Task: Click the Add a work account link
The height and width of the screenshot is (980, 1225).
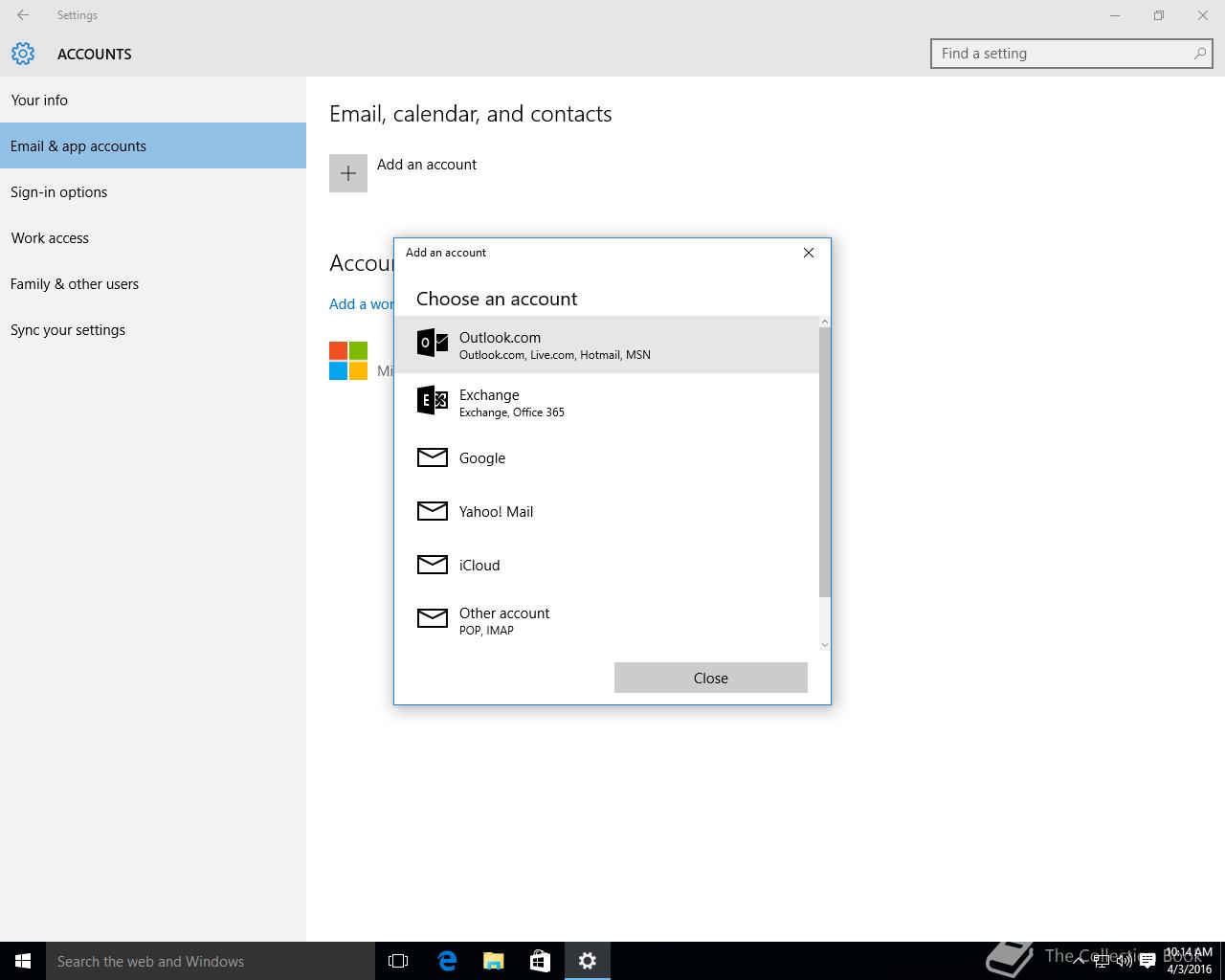Action: 362,303
